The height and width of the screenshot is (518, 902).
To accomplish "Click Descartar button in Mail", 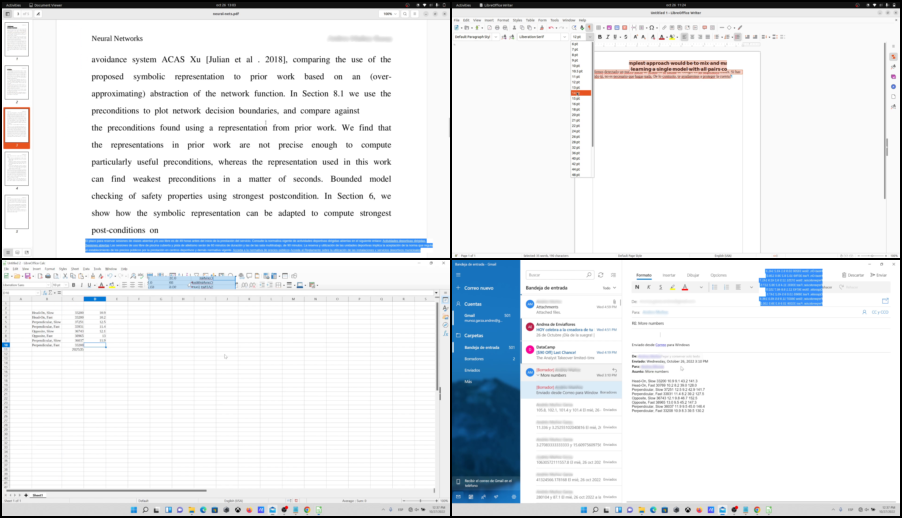I will 853,275.
